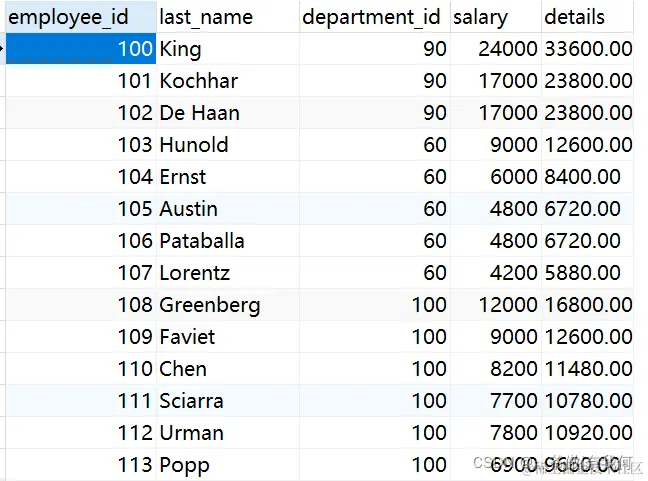Select the Ernst name cell
648x481 pixels.
[x=228, y=177]
